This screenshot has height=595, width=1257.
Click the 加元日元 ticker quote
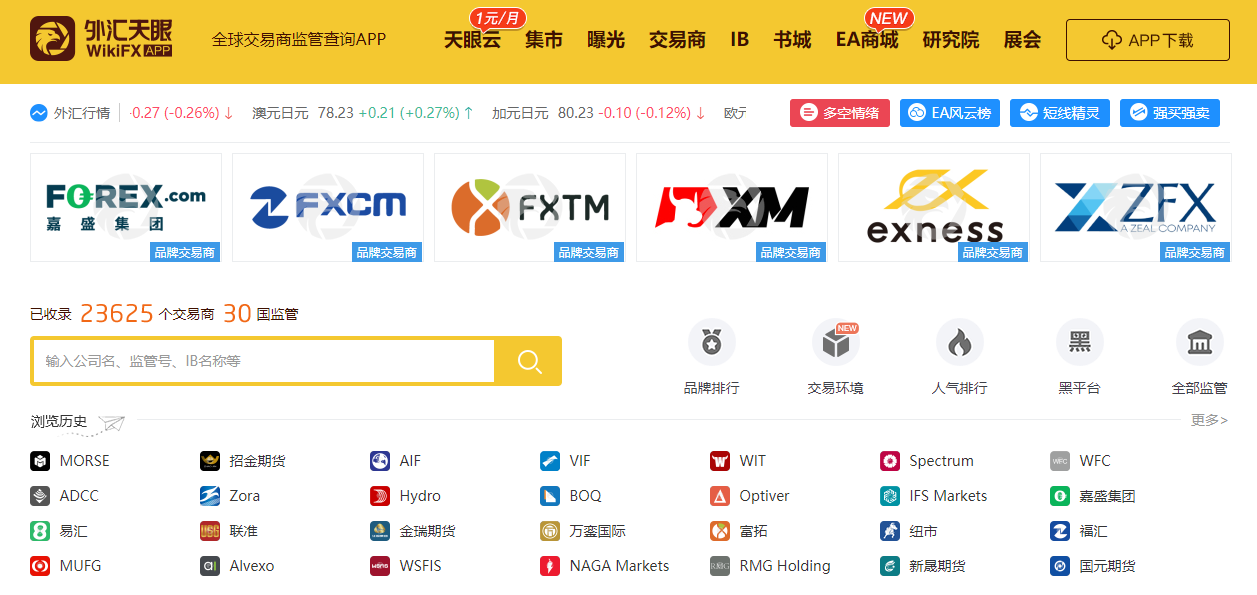(599, 113)
